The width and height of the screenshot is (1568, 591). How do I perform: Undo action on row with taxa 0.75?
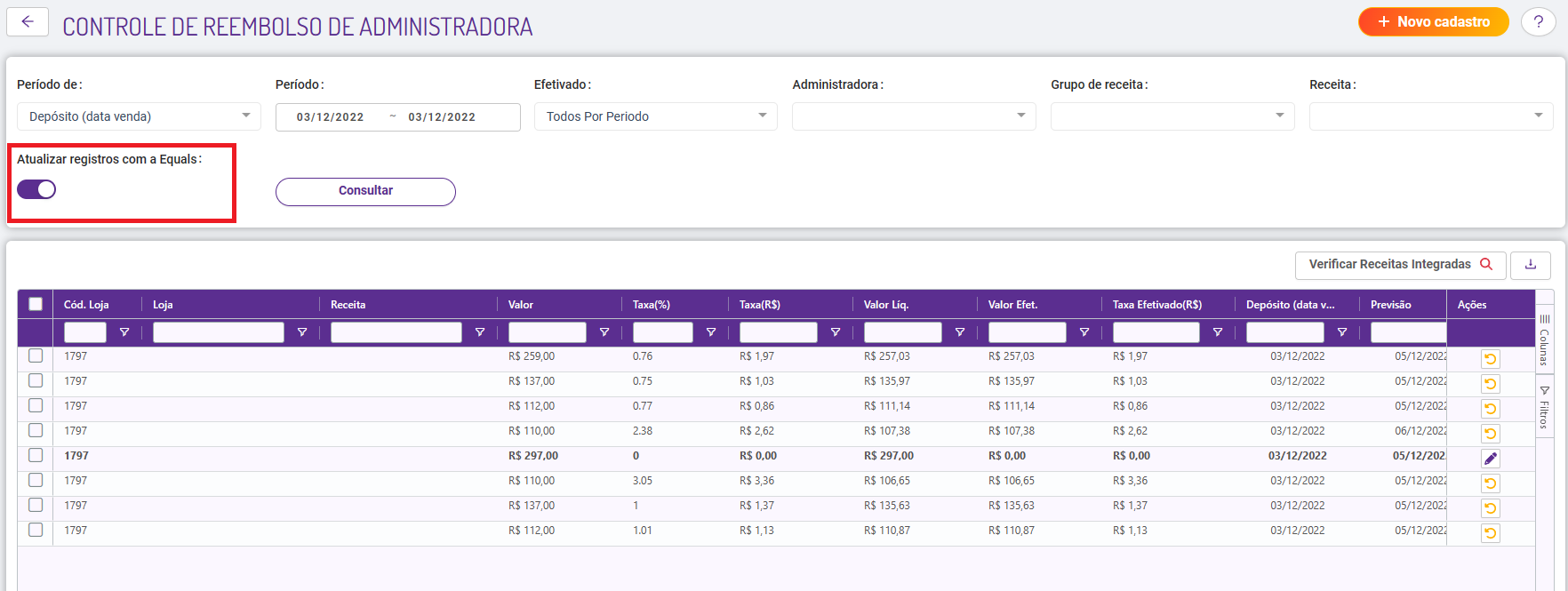1491,384
